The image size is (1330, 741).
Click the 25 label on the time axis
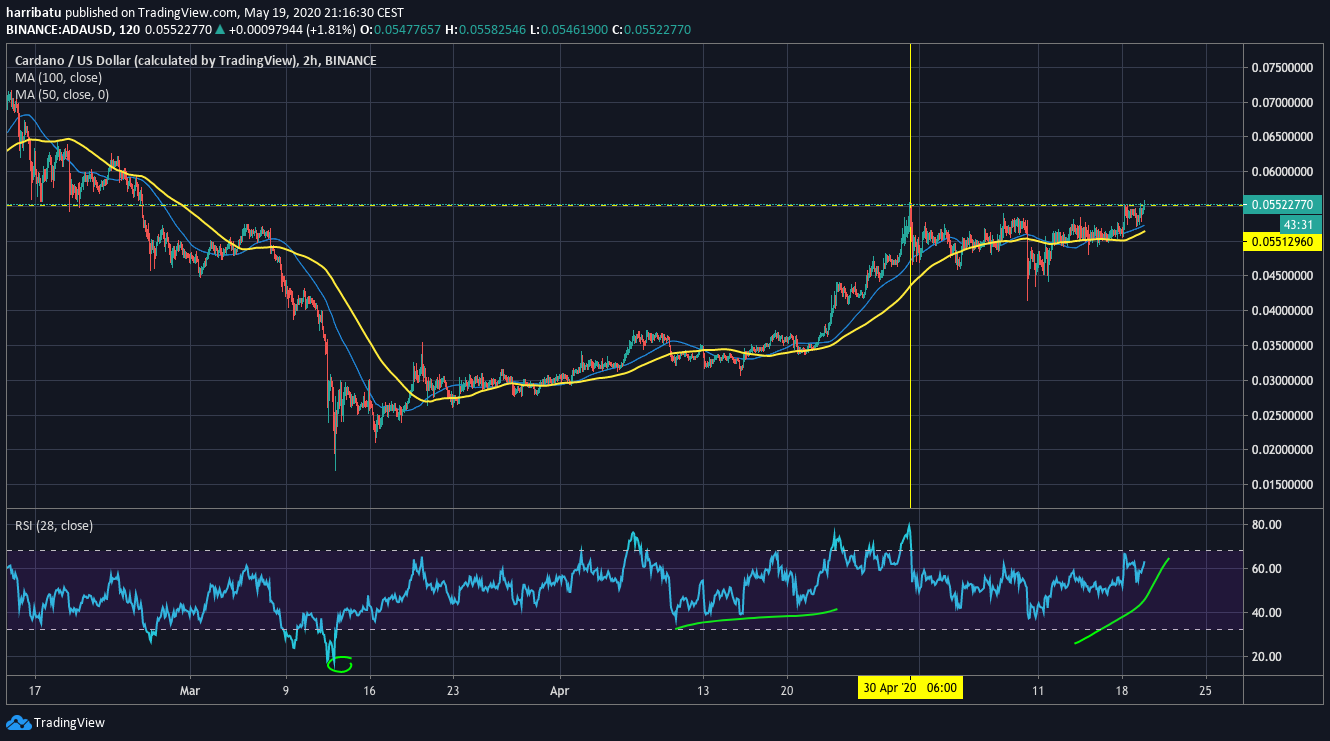[x=1205, y=690]
